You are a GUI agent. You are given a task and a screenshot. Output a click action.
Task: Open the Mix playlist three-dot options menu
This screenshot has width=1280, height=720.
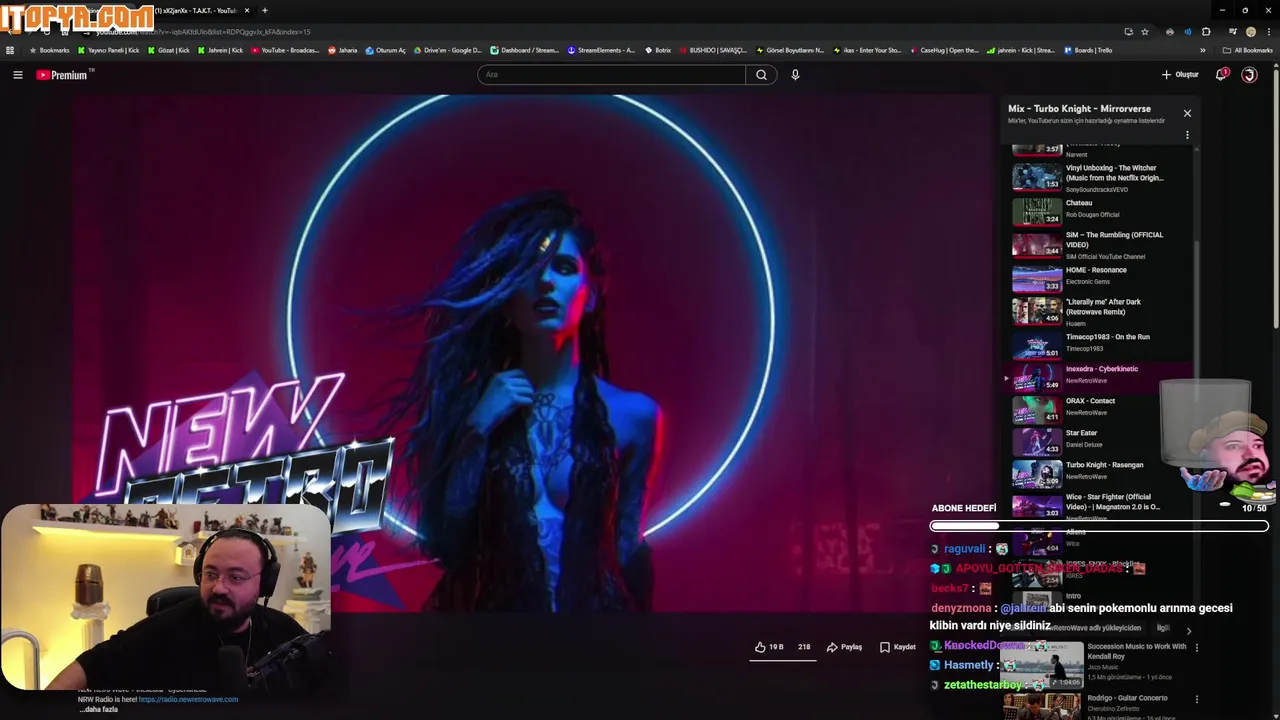point(1187,135)
